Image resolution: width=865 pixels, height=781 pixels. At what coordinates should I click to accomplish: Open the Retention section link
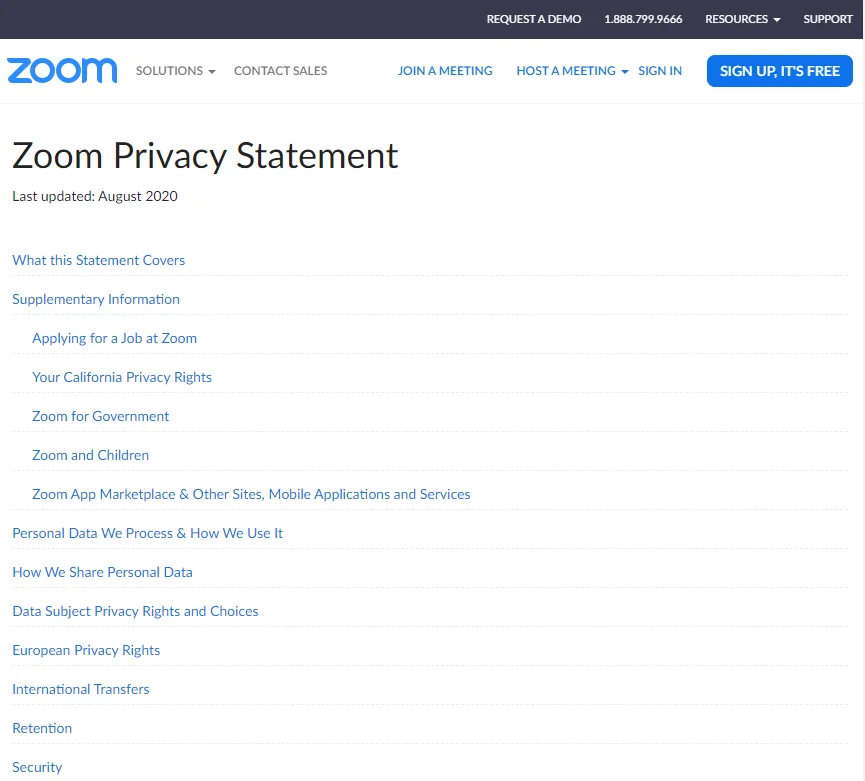click(x=42, y=729)
